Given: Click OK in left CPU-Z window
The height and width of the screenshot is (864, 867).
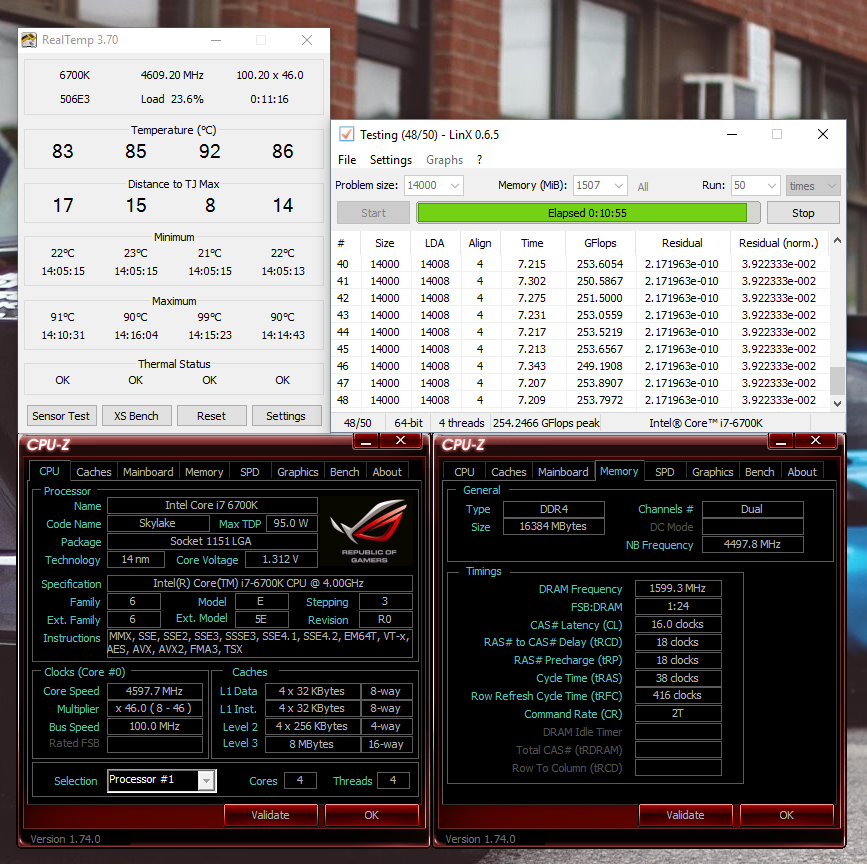Looking at the screenshot, I should [x=372, y=815].
